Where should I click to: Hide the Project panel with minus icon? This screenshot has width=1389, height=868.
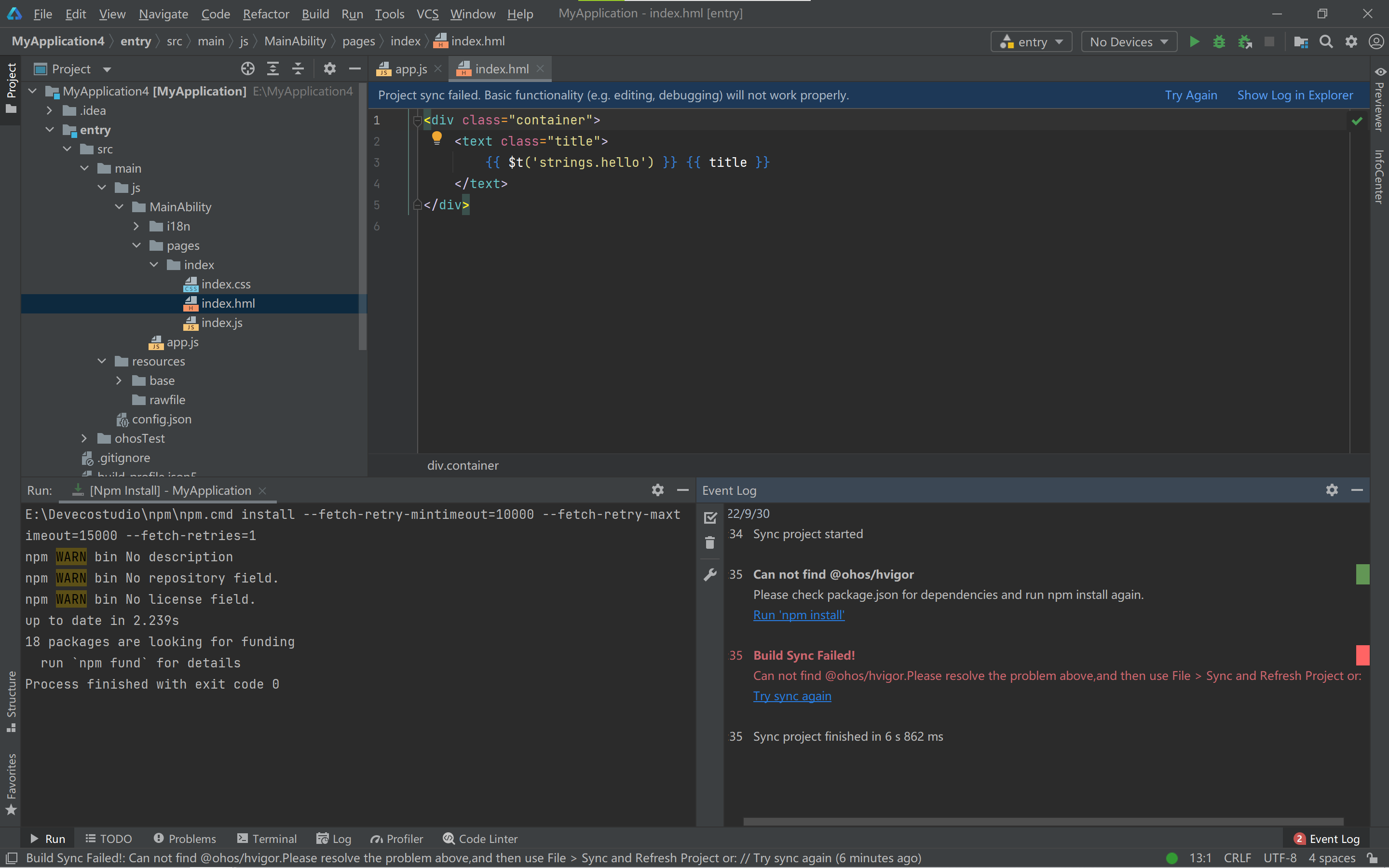[x=354, y=69]
